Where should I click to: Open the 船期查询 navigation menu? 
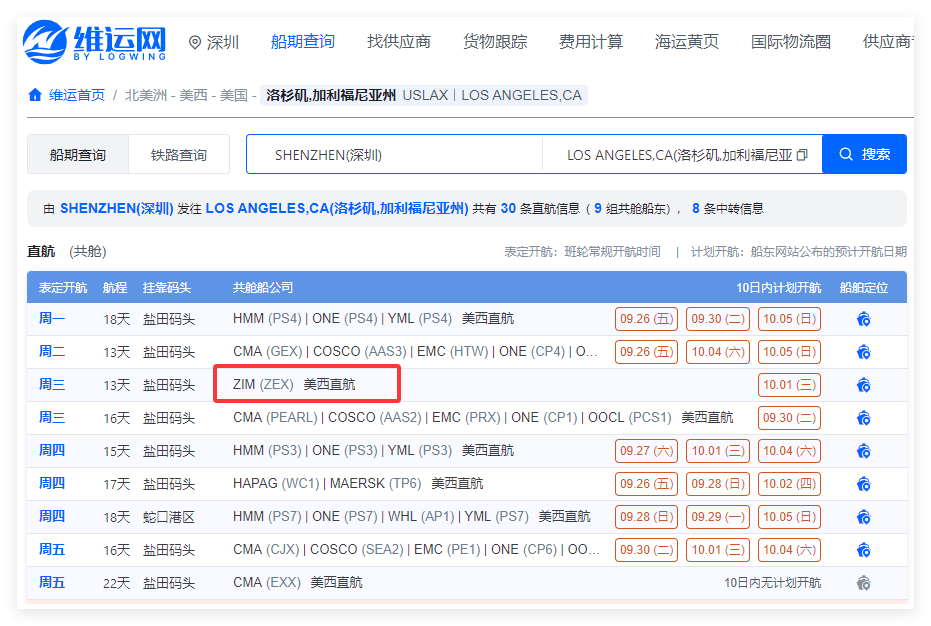[x=303, y=42]
